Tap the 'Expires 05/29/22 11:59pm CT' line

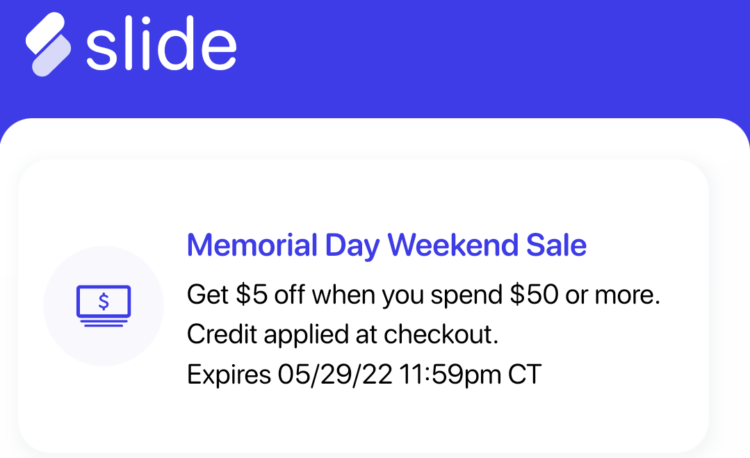[x=364, y=374]
